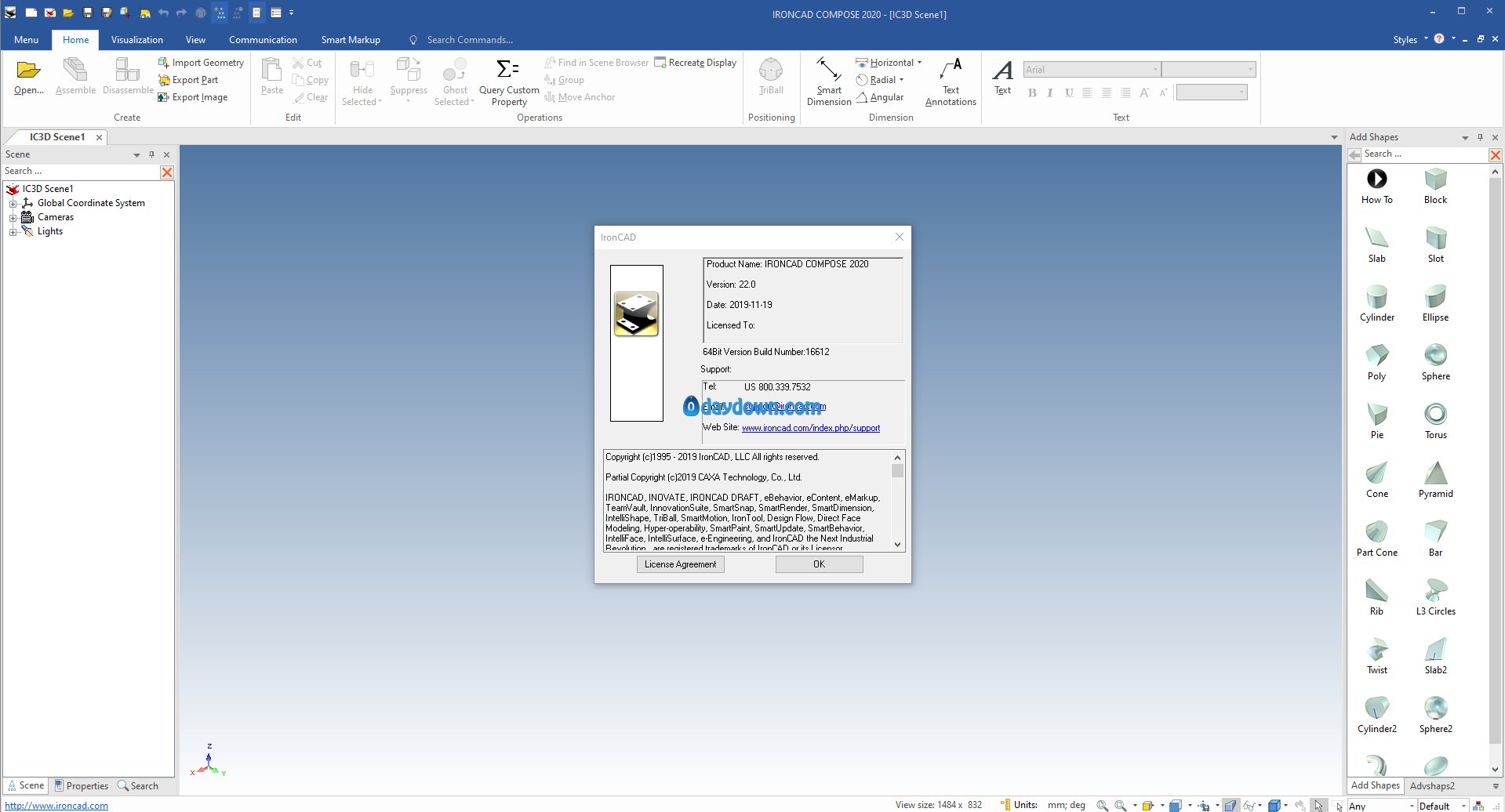Open the help question mark icon
This screenshot has width=1505, height=812.
point(1439,38)
